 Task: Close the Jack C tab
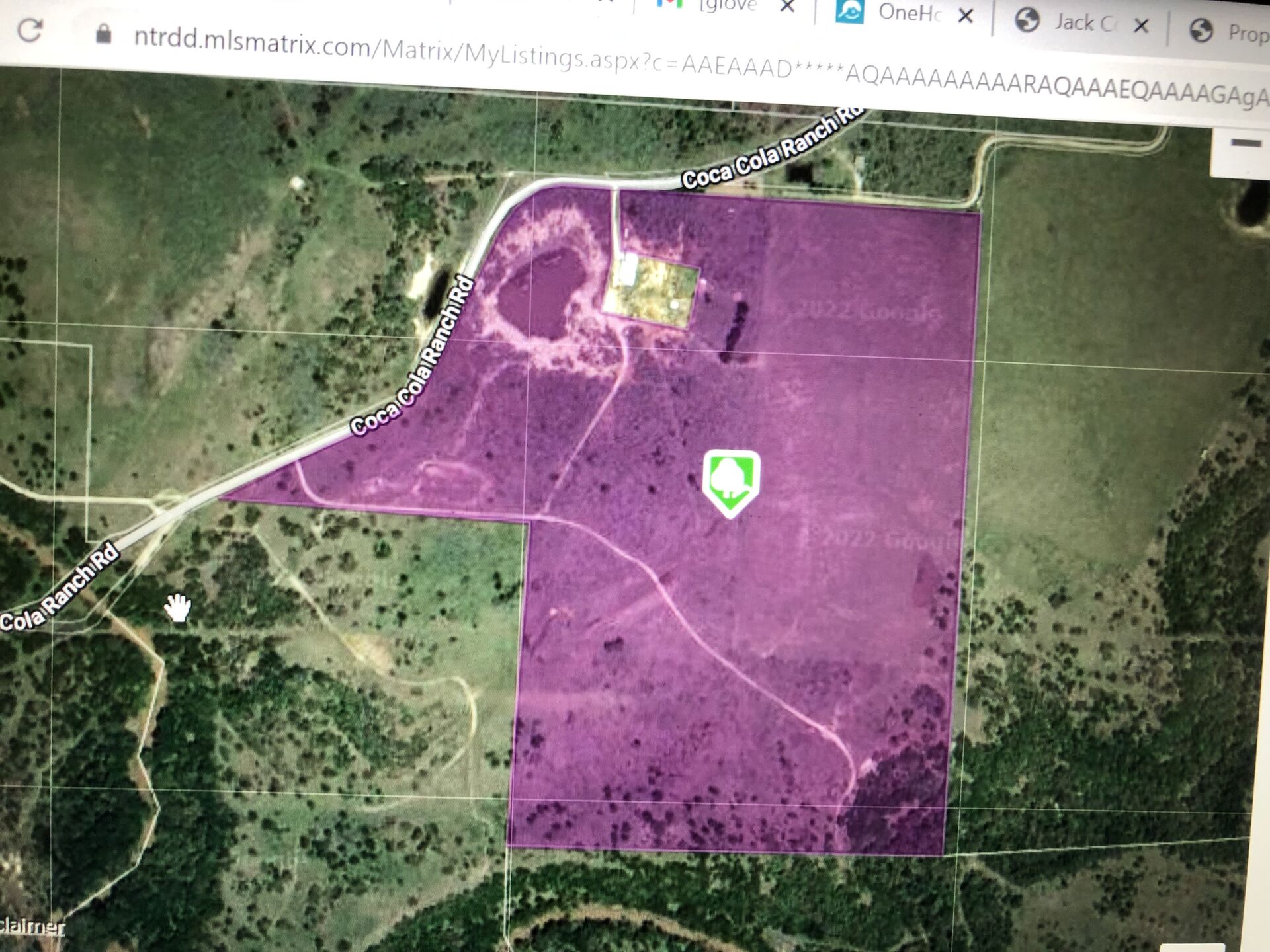tap(1142, 26)
